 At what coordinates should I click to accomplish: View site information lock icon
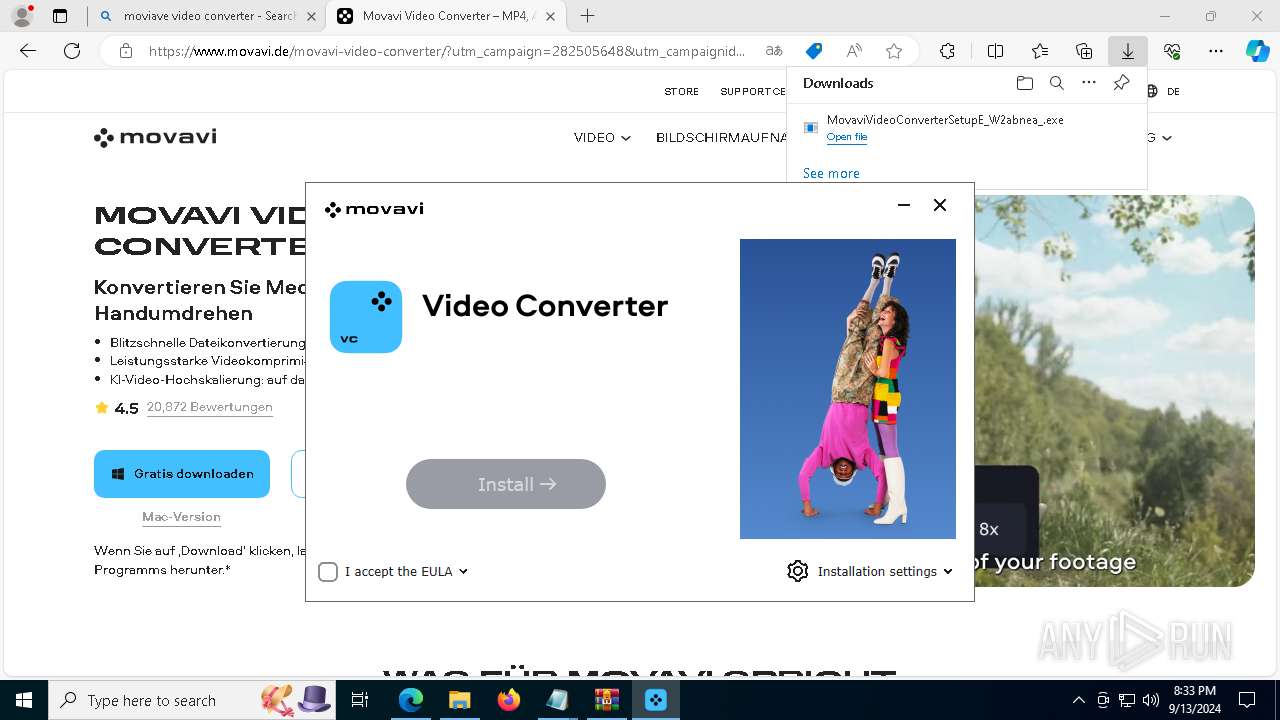pos(126,51)
